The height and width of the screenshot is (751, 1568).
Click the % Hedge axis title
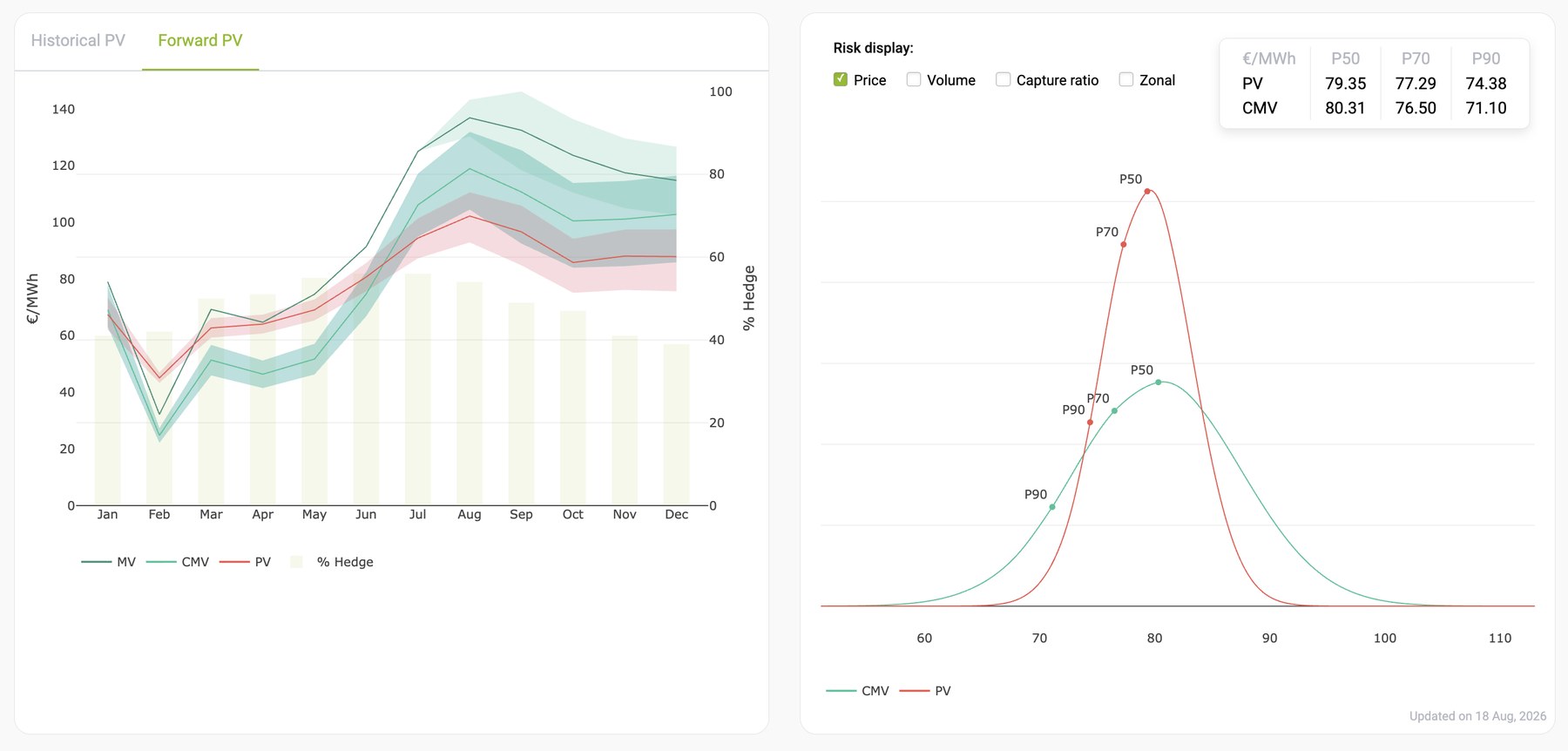click(x=749, y=298)
